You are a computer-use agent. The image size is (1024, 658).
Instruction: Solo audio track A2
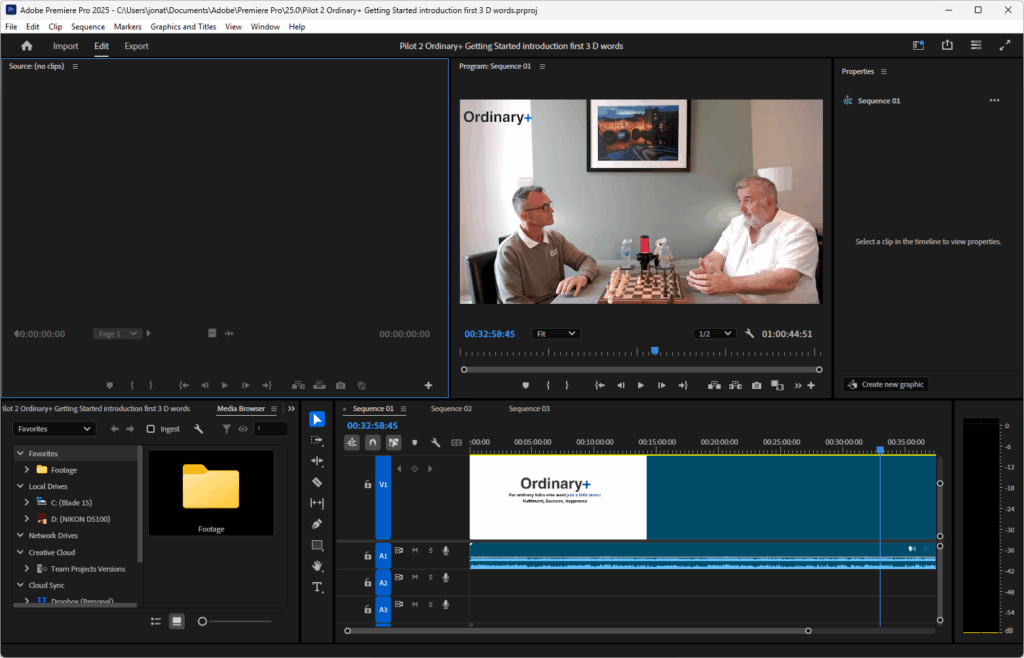(x=430, y=578)
